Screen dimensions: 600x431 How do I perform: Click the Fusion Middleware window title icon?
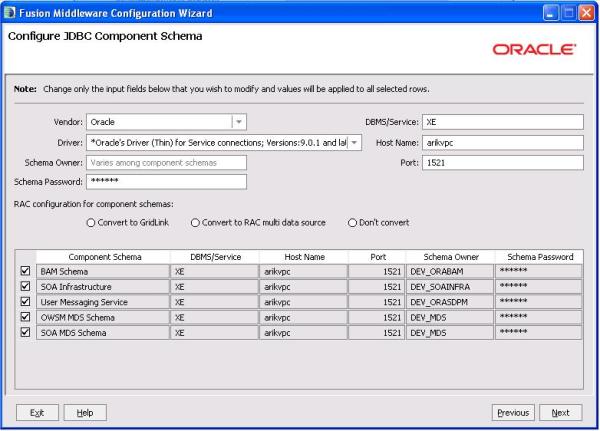12,11
